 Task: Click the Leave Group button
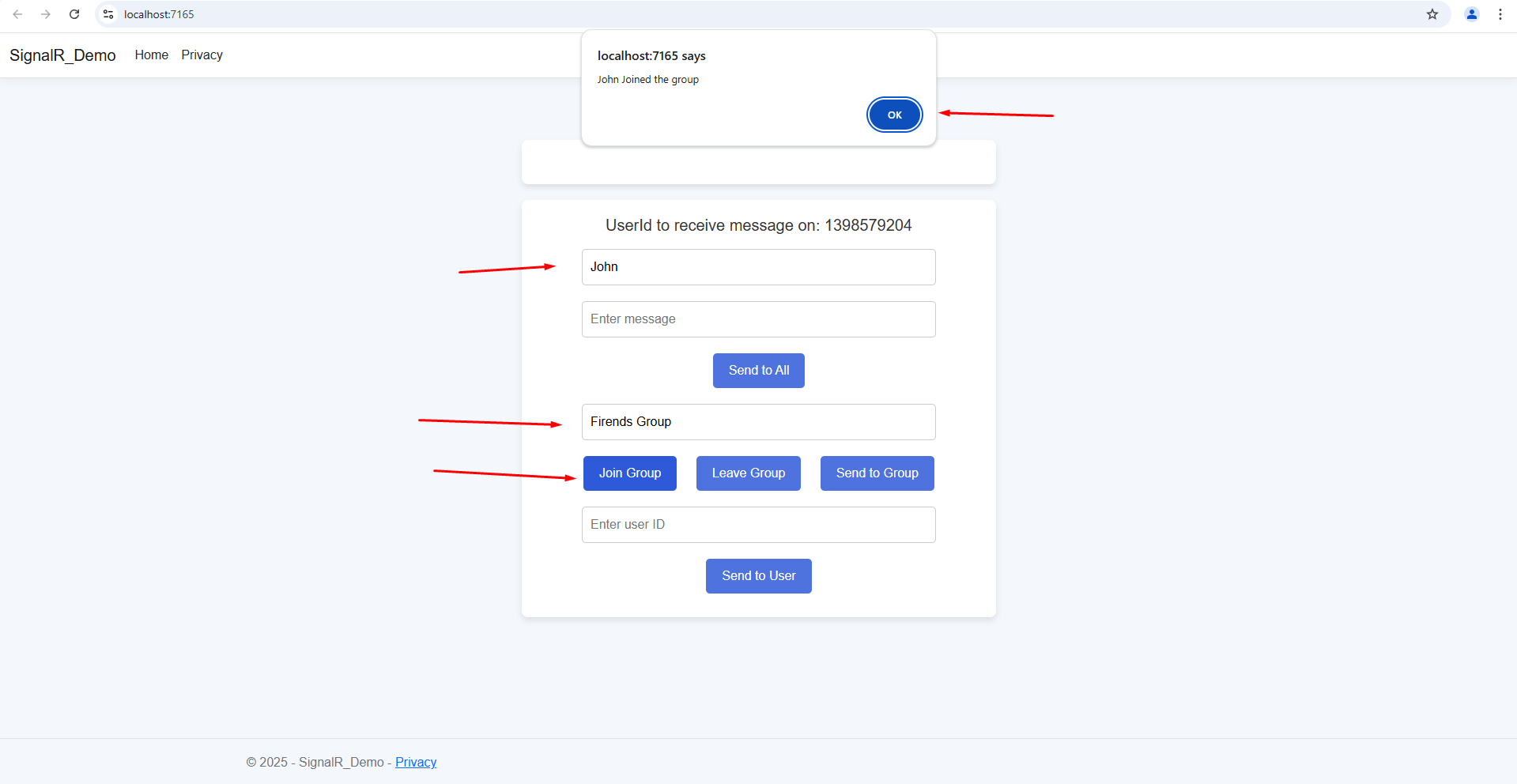[x=748, y=473]
